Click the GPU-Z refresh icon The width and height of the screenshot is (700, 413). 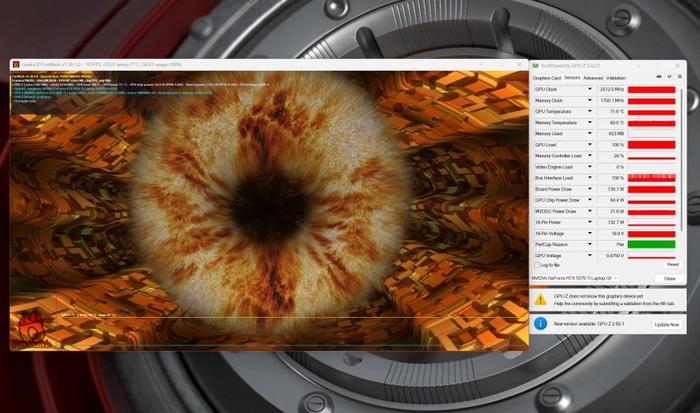tap(669, 77)
